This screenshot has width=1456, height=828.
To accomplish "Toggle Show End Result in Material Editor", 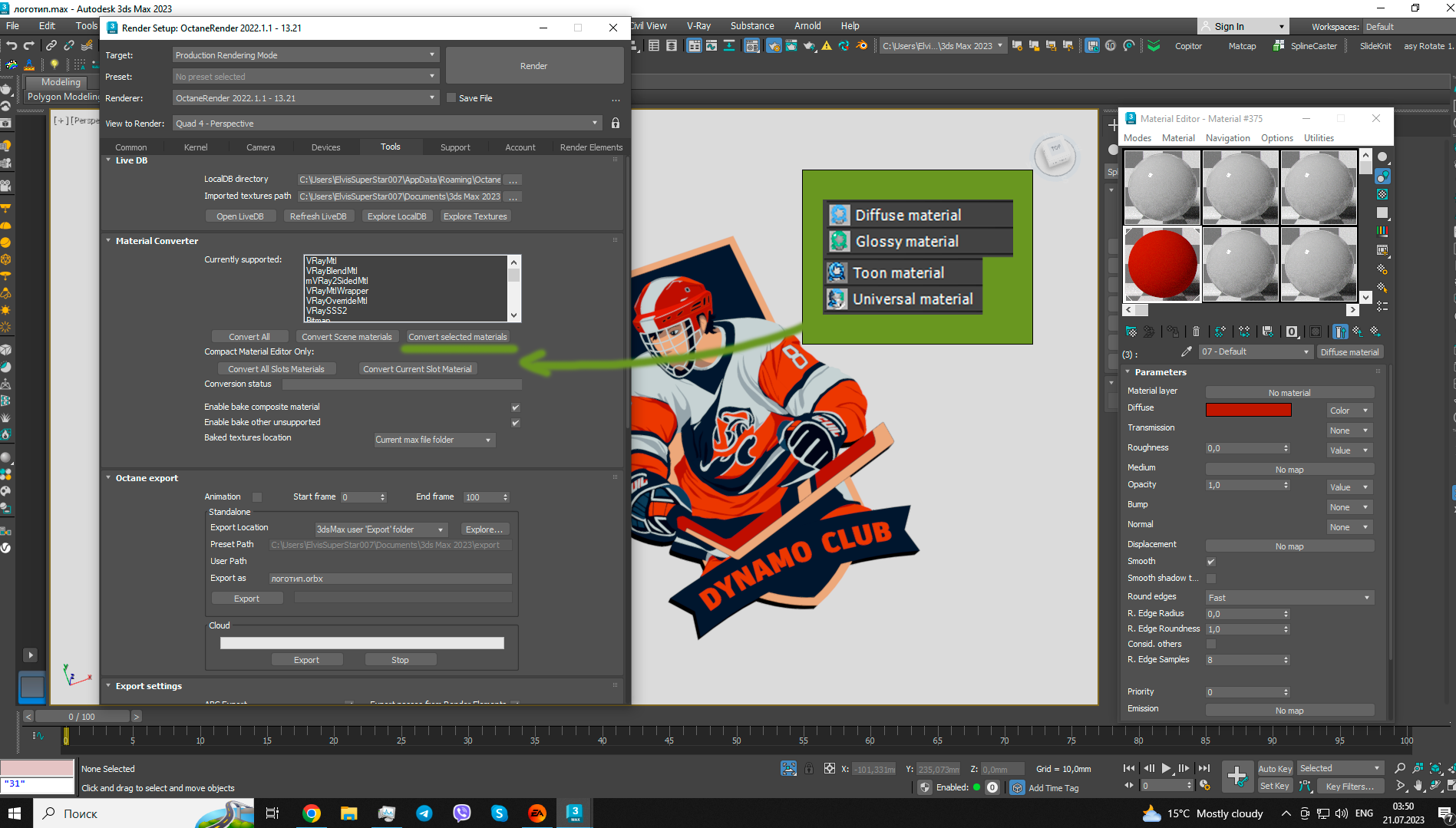I will tap(1340, 332).
